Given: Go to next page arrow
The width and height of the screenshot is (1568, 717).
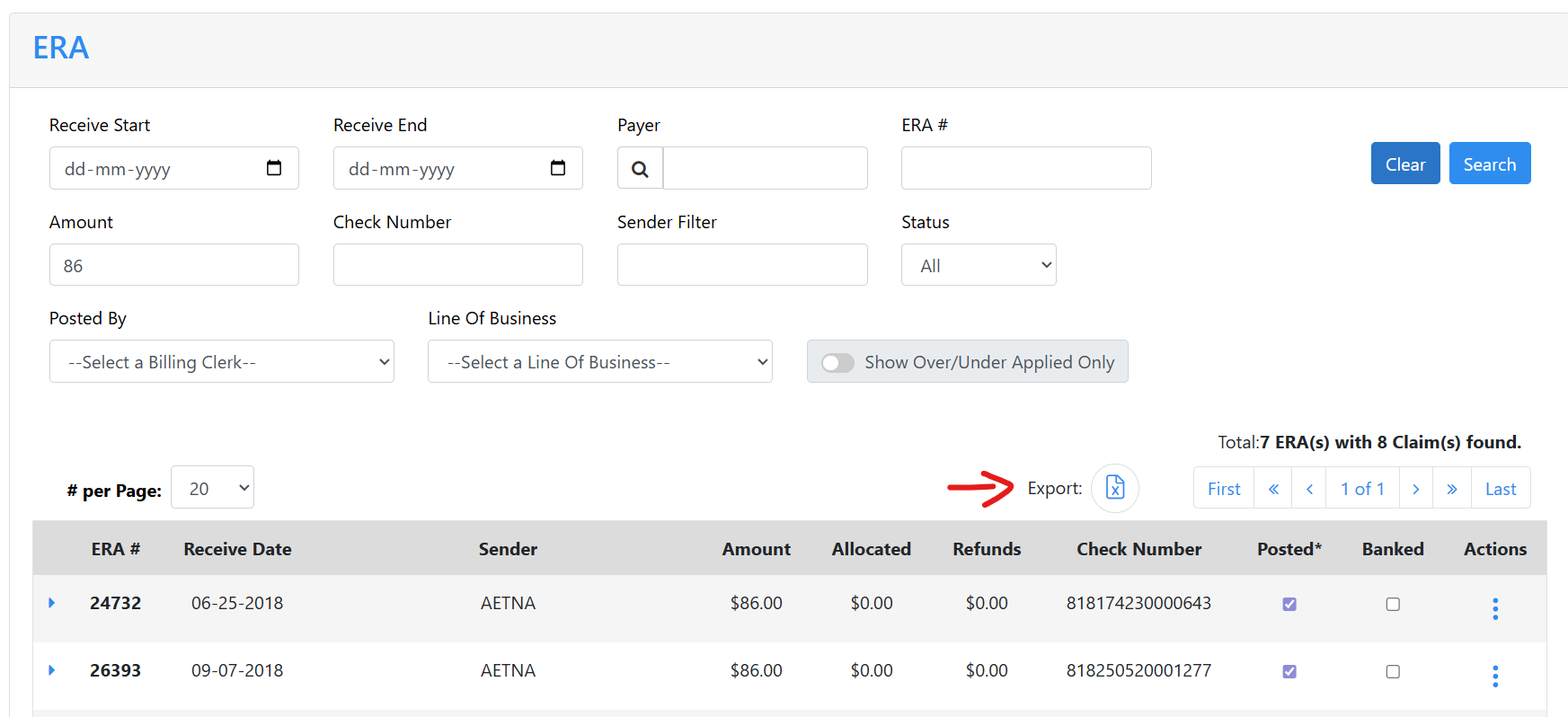Looking at the screenshot, I should 1415,489.
